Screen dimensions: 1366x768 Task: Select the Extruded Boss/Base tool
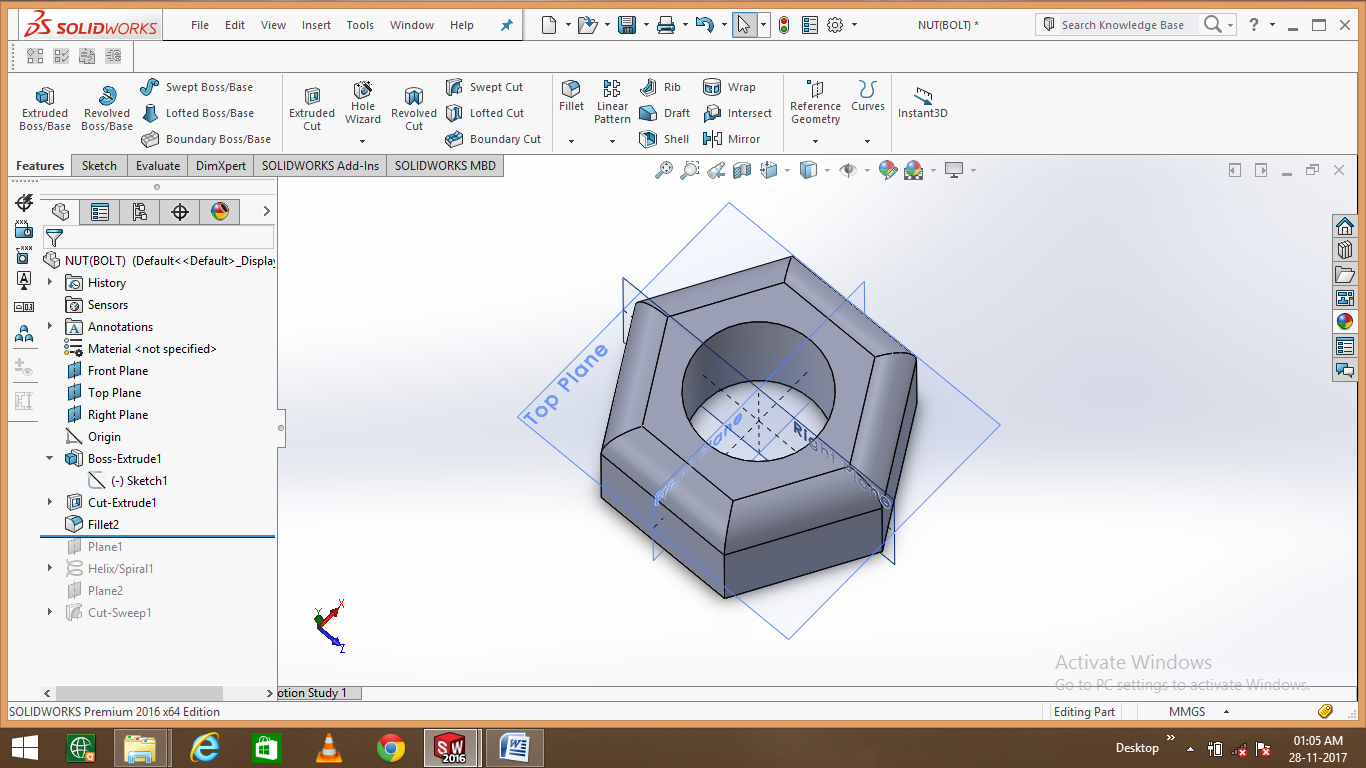(x=44, y=107)
